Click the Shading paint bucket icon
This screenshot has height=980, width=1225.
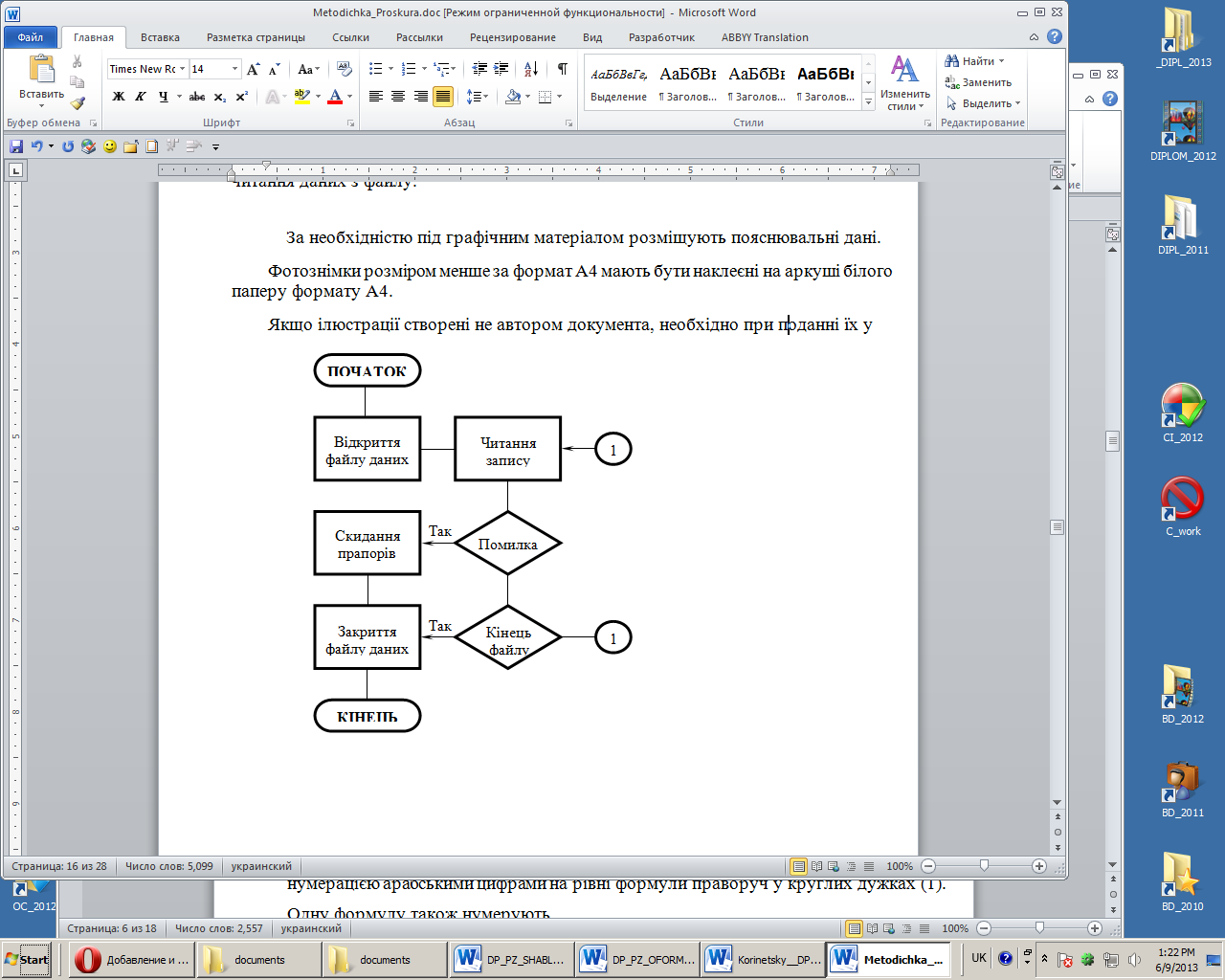click(513, 97)
